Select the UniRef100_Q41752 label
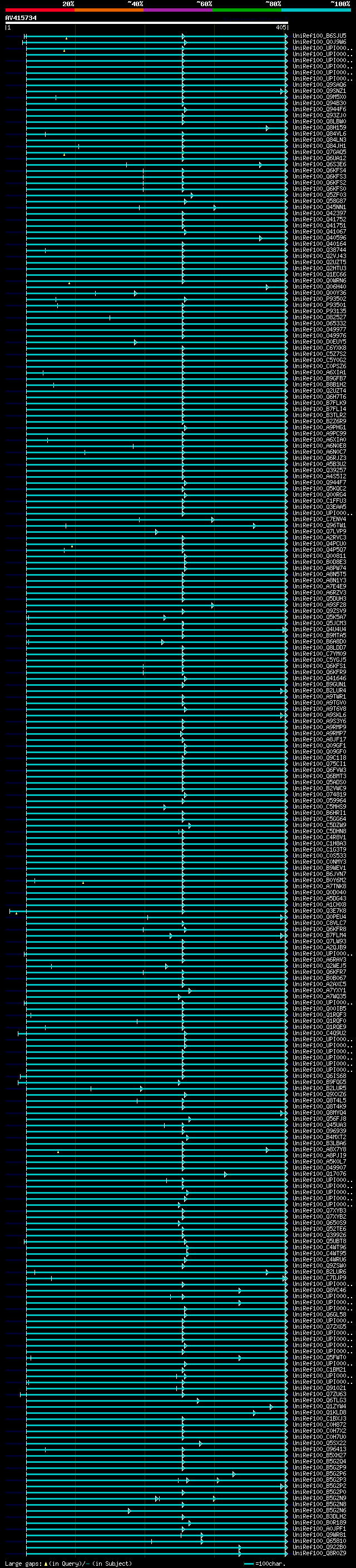Image resolution: width=356 pixels, height=1568 pixels. point(319,219)
